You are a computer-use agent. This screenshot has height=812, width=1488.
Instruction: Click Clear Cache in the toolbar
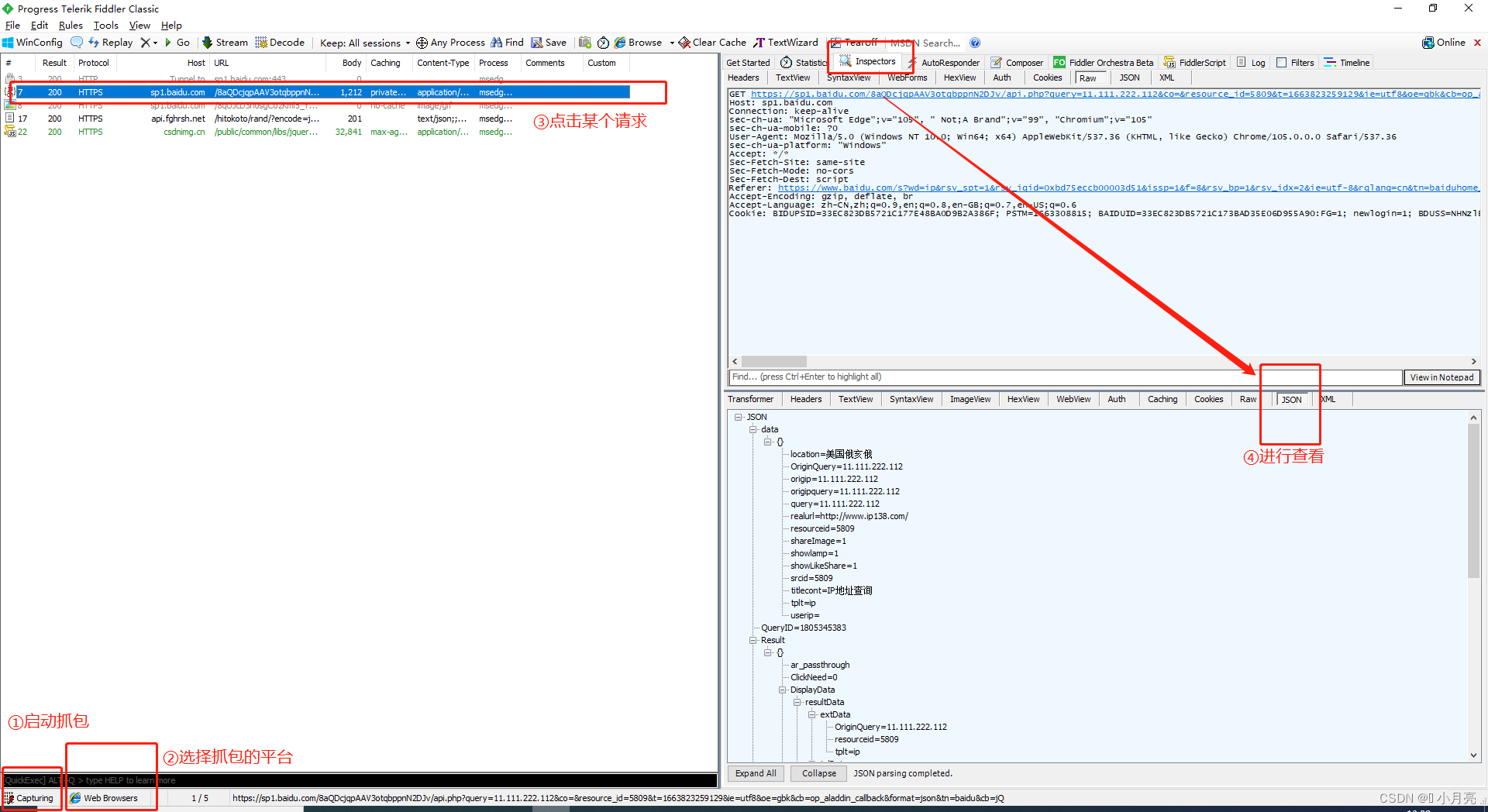point(712,43)
